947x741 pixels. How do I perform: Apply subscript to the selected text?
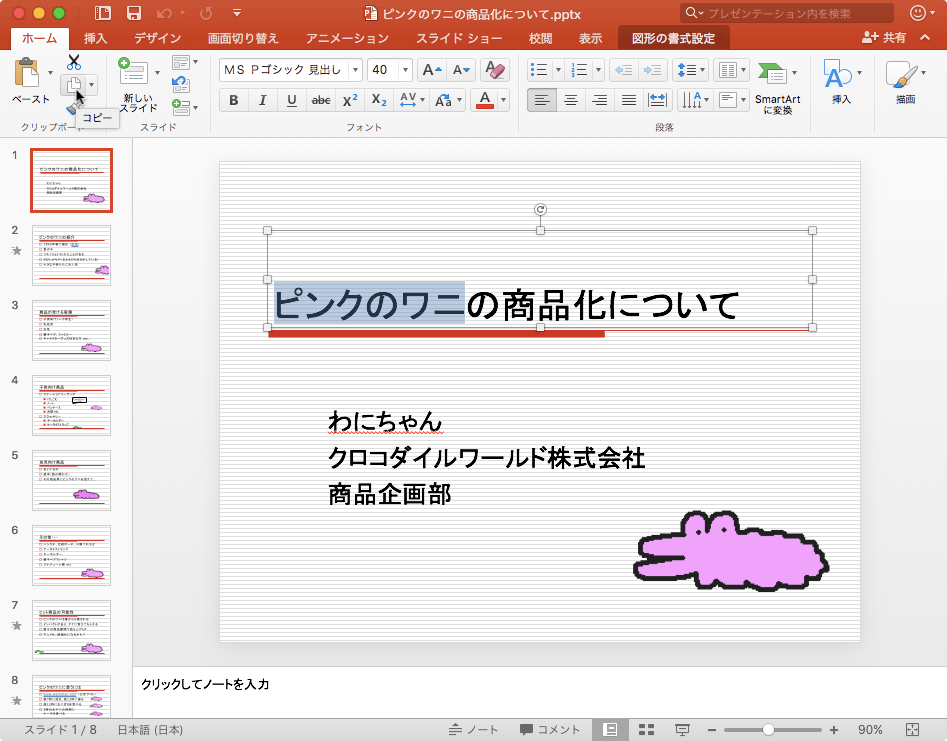pos(378,99)
